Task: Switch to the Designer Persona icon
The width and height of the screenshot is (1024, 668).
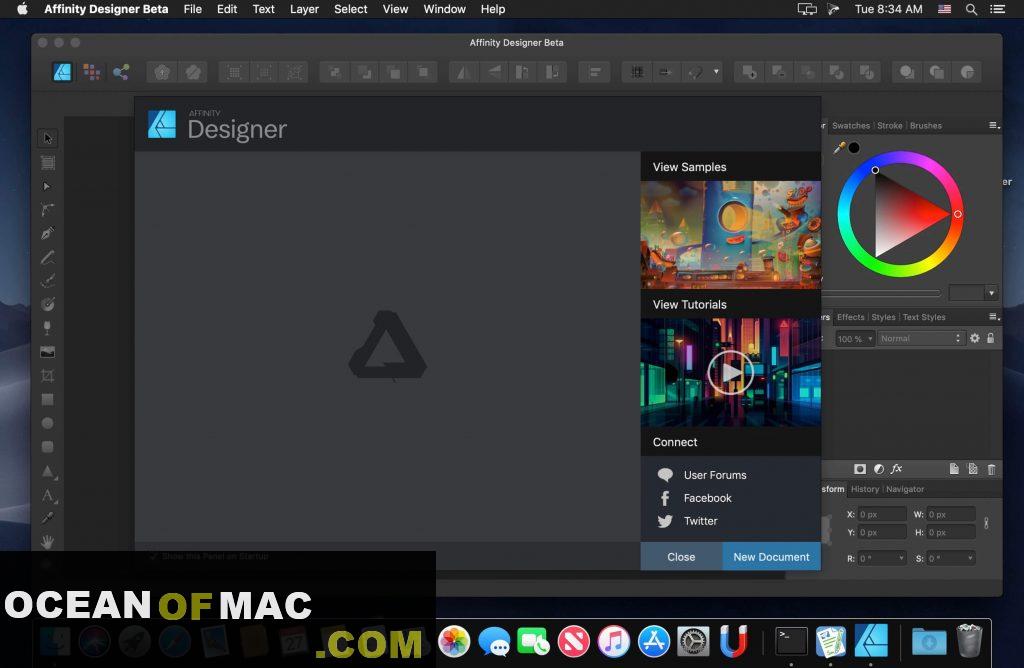Action: point(62,72)
